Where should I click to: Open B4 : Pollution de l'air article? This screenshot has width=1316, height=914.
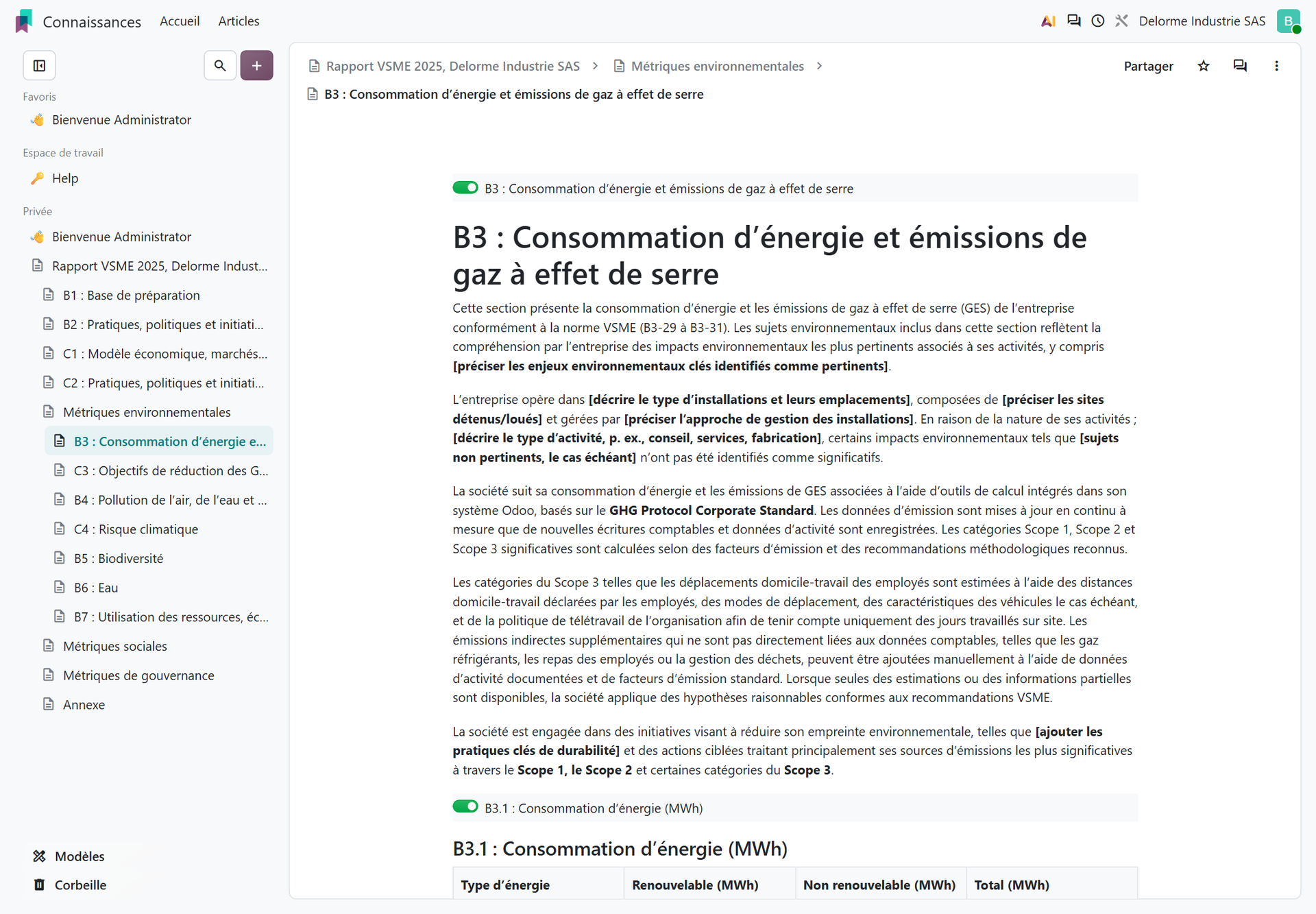(171, 501)
